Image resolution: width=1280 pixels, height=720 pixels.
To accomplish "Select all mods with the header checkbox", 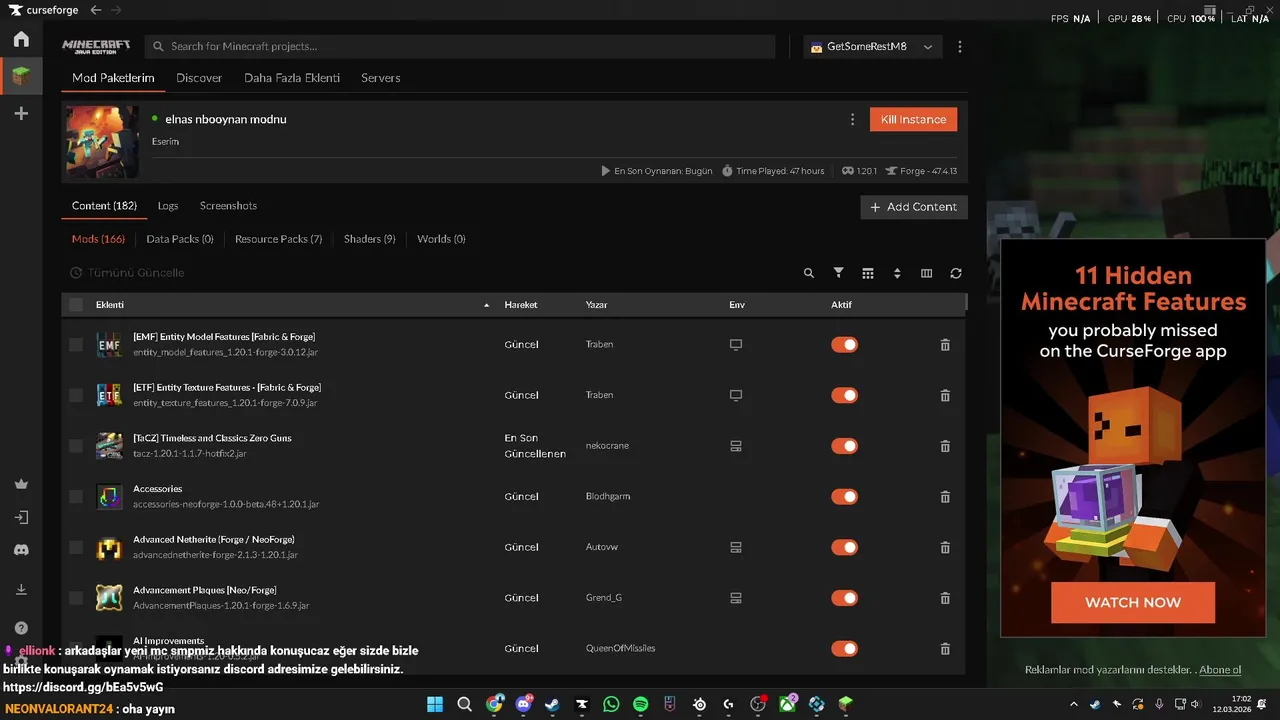I will coord(76,305).
